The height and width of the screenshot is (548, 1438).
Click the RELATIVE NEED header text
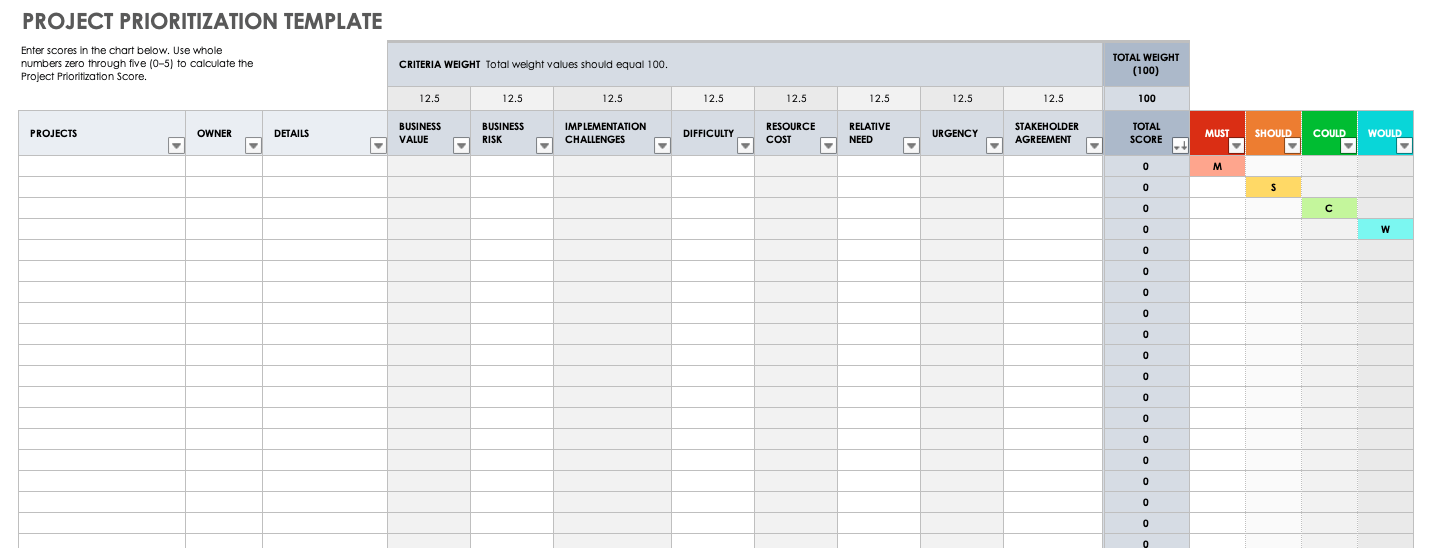pos(869,133)
